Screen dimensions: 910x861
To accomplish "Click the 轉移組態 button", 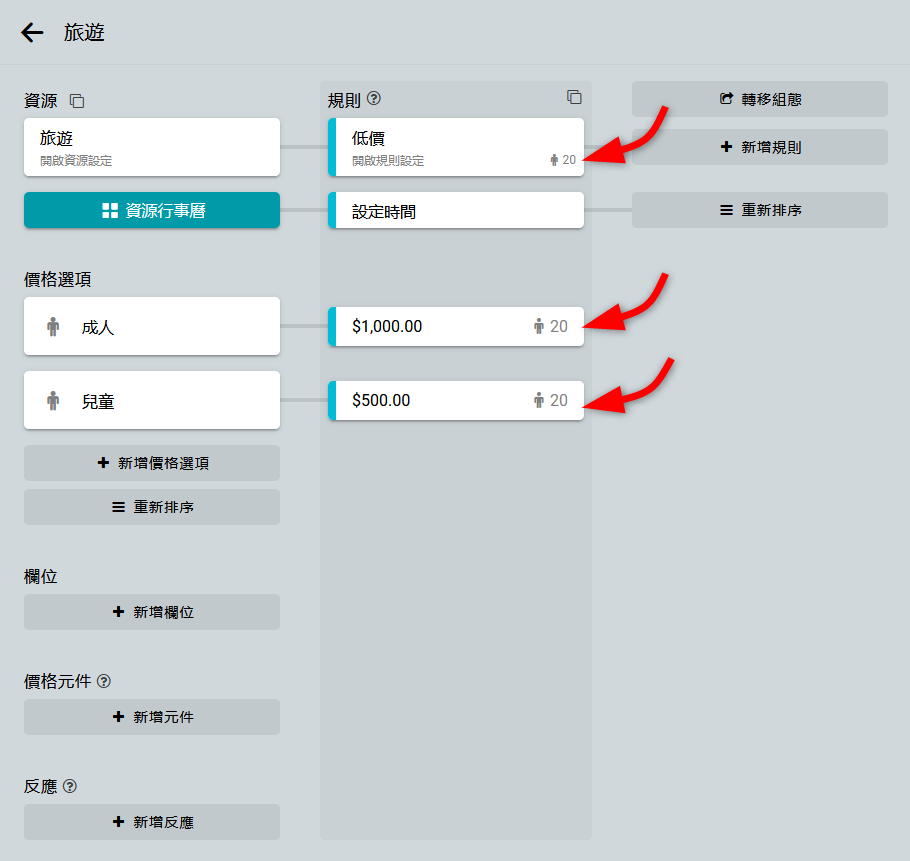I will pyautogui.click(x=760, y=99).
